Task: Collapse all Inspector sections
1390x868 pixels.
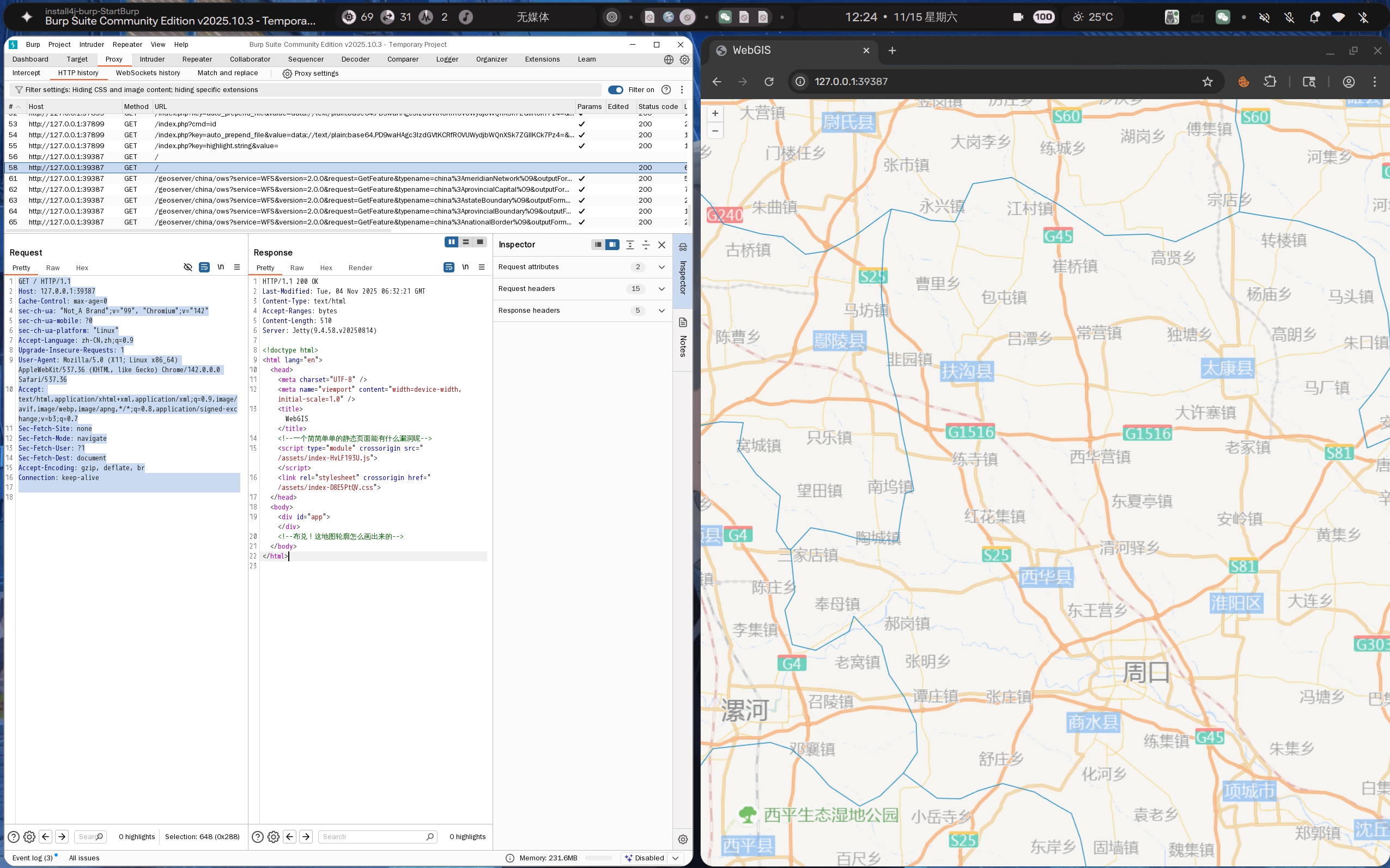Action: pos(645,245)
